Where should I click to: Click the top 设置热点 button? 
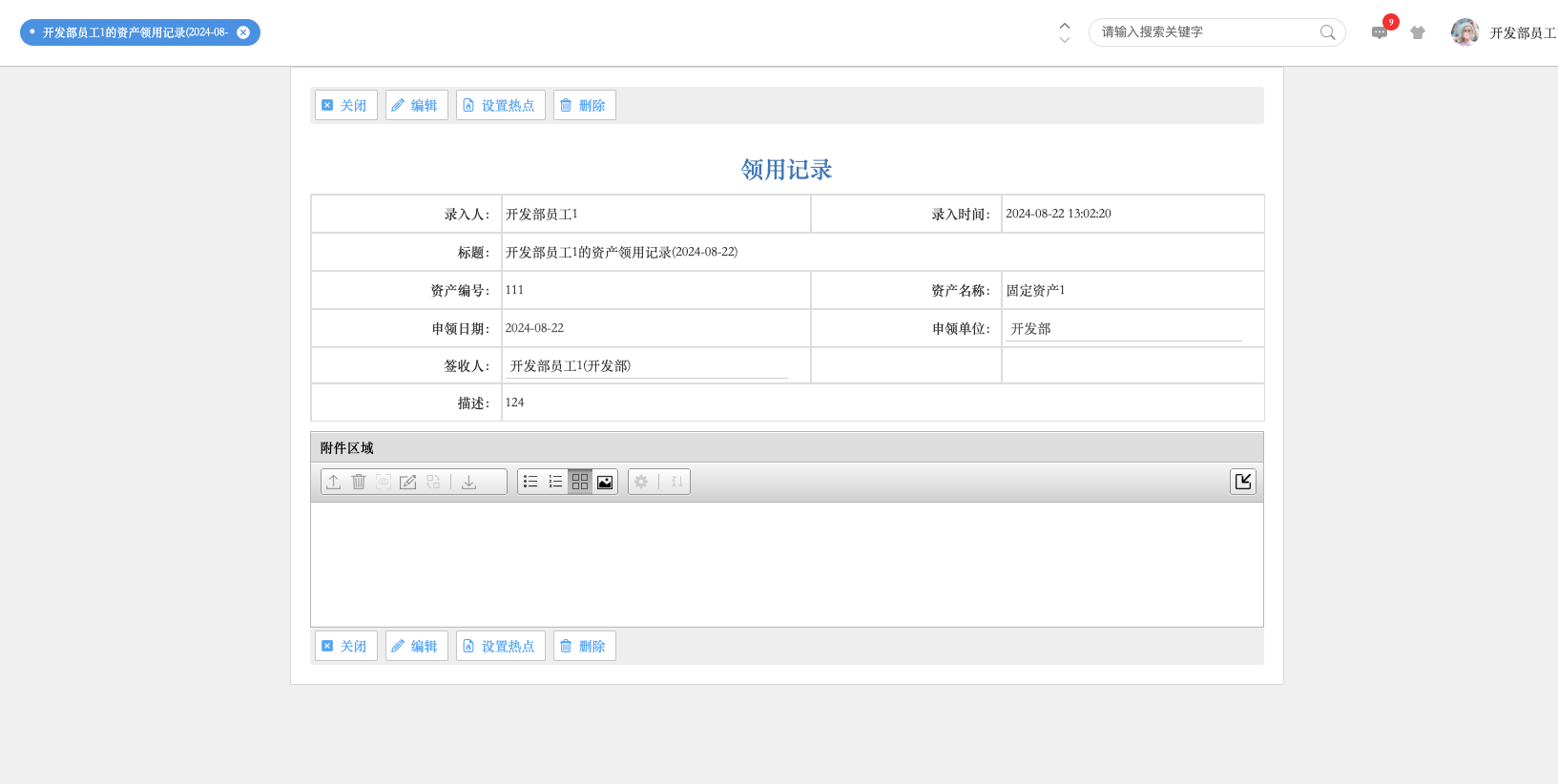point(500,105)
